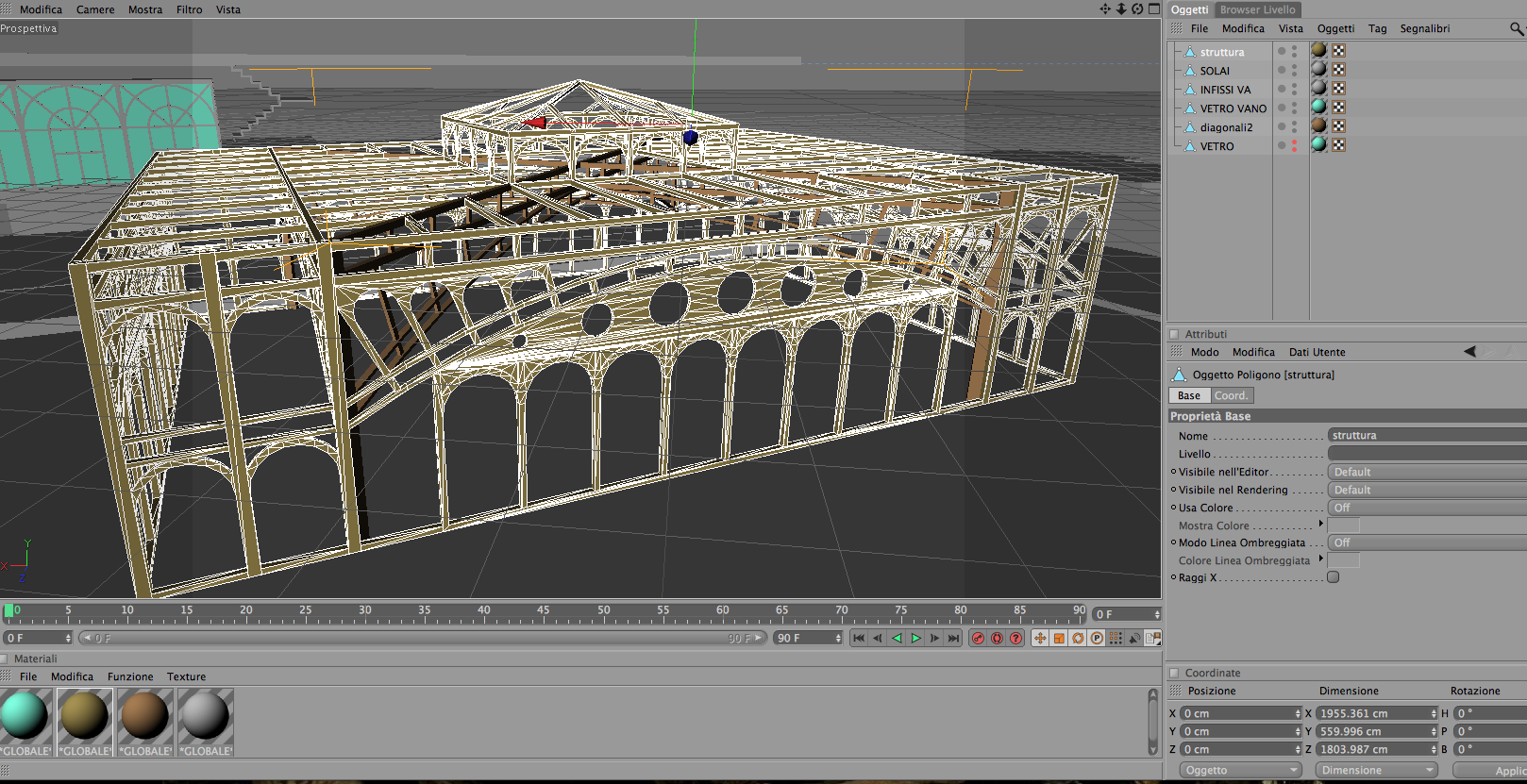The image size is (1527, 784).
Task: Select the texture tag of SOLAI
Action: (1319, 70)
